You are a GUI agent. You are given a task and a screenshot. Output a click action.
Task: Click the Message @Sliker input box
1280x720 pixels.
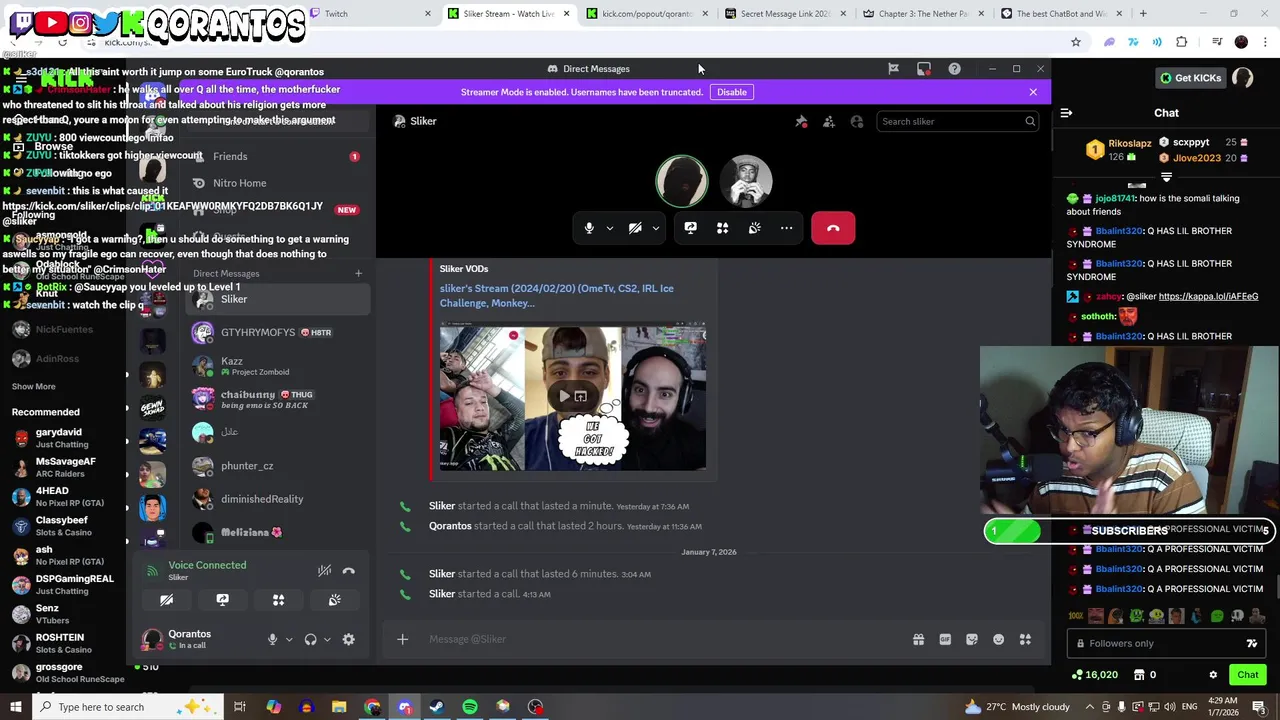coord(660,639)
